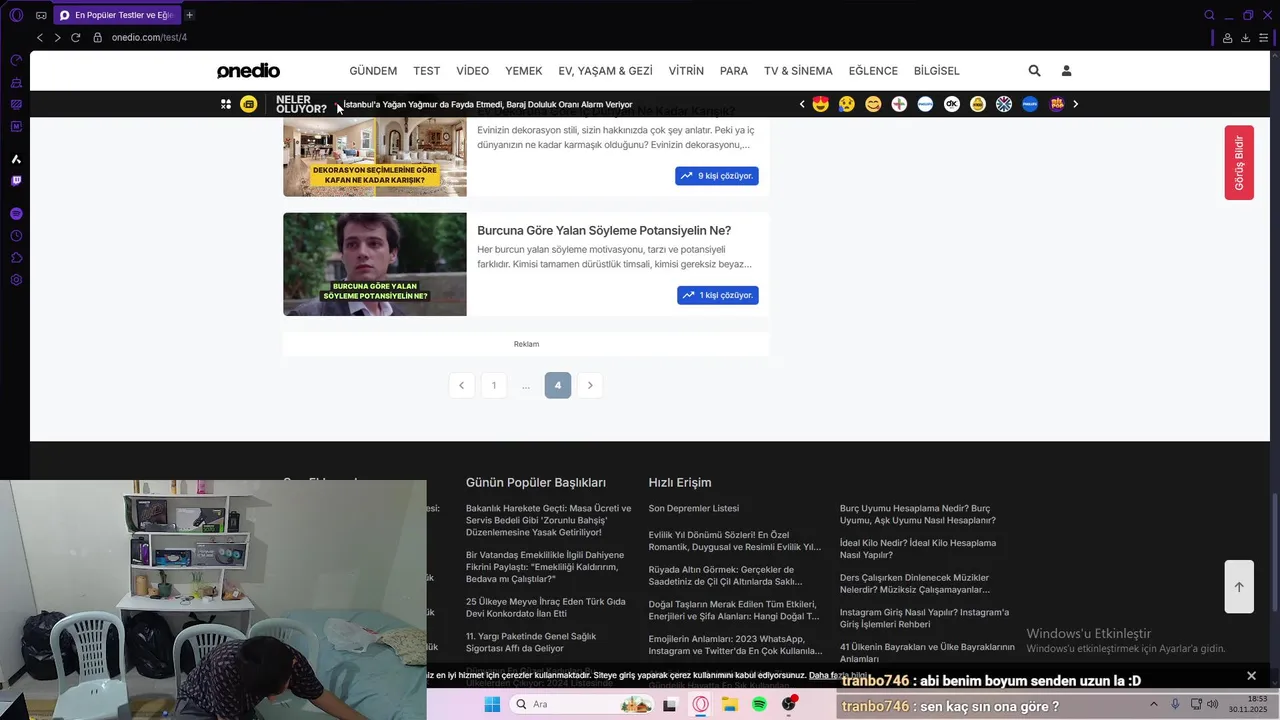This screenshot has height=720, width=1280.
Task: Open the onedio site search icon
Action: [x=1034, y=71]
